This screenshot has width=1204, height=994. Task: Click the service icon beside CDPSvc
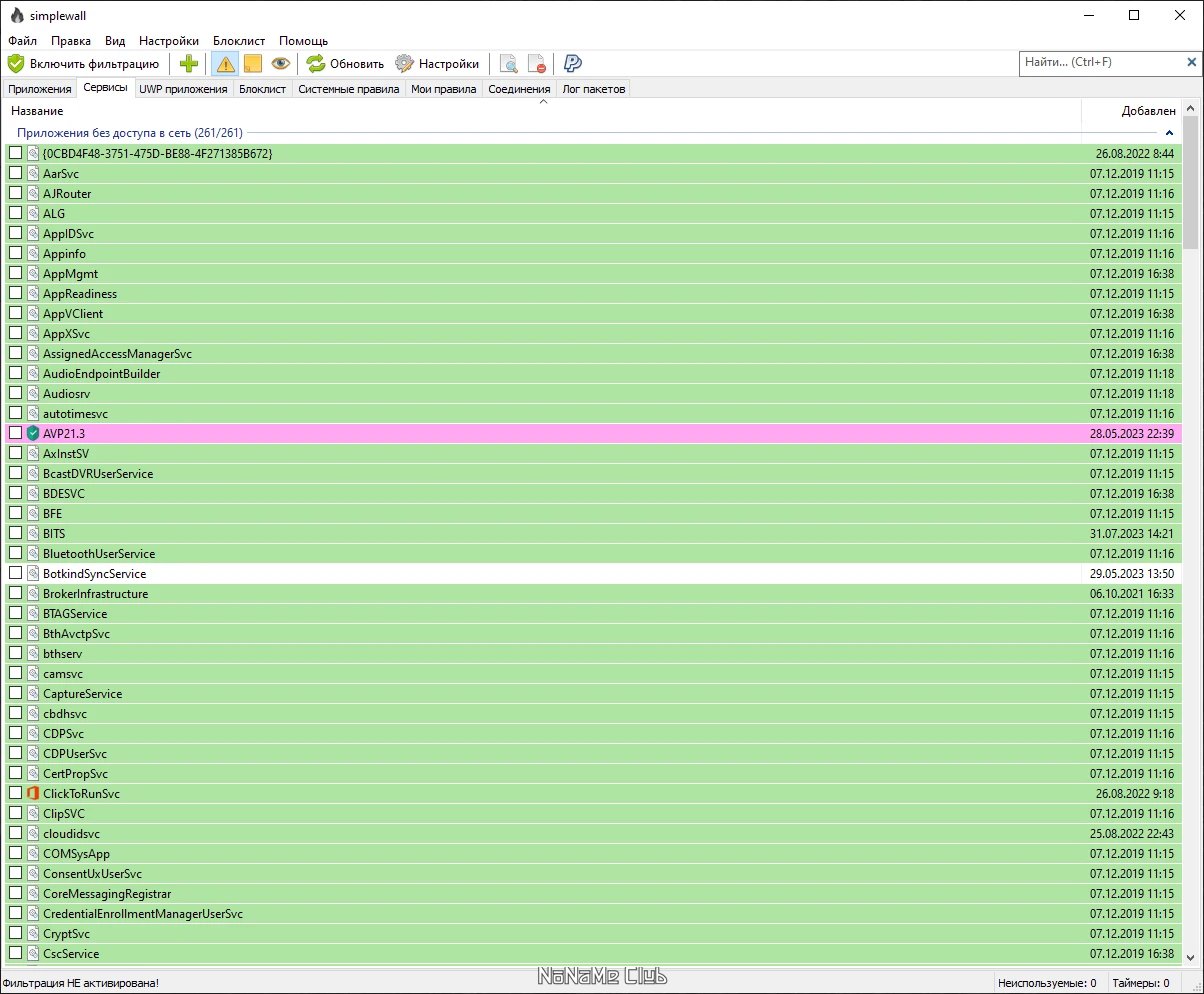34,733
